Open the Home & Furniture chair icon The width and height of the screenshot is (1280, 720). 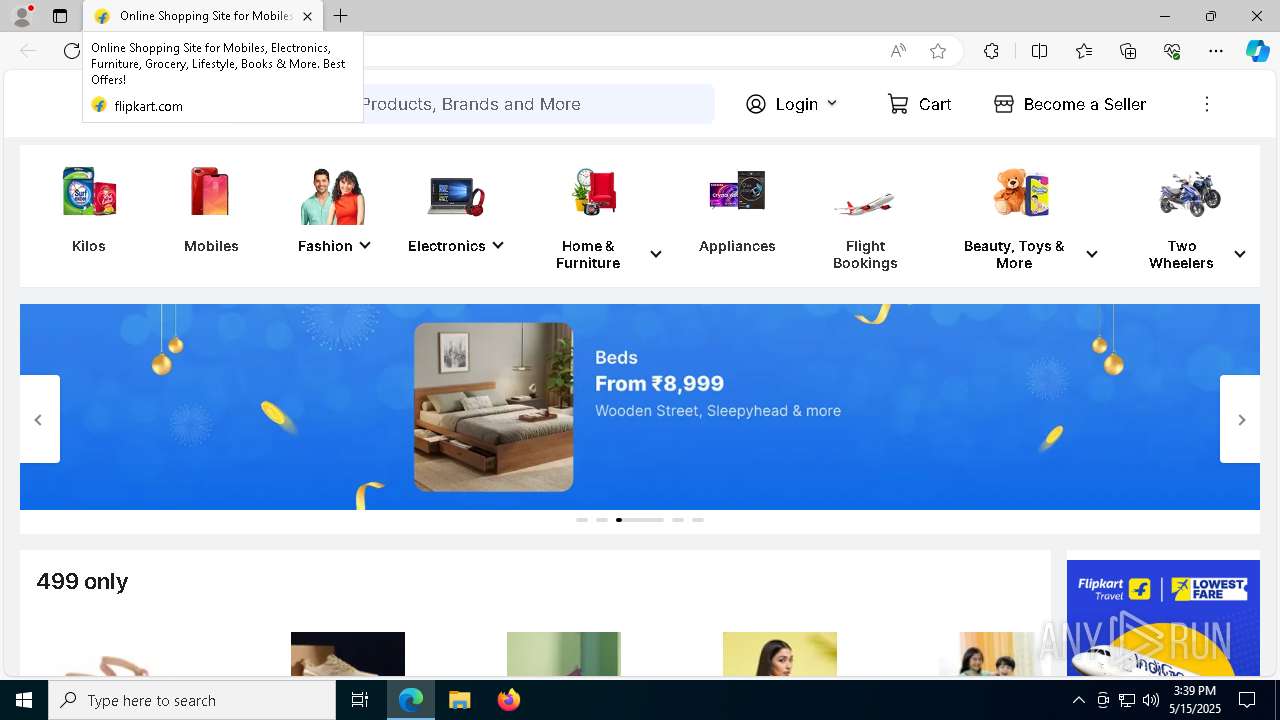[594, 191]
